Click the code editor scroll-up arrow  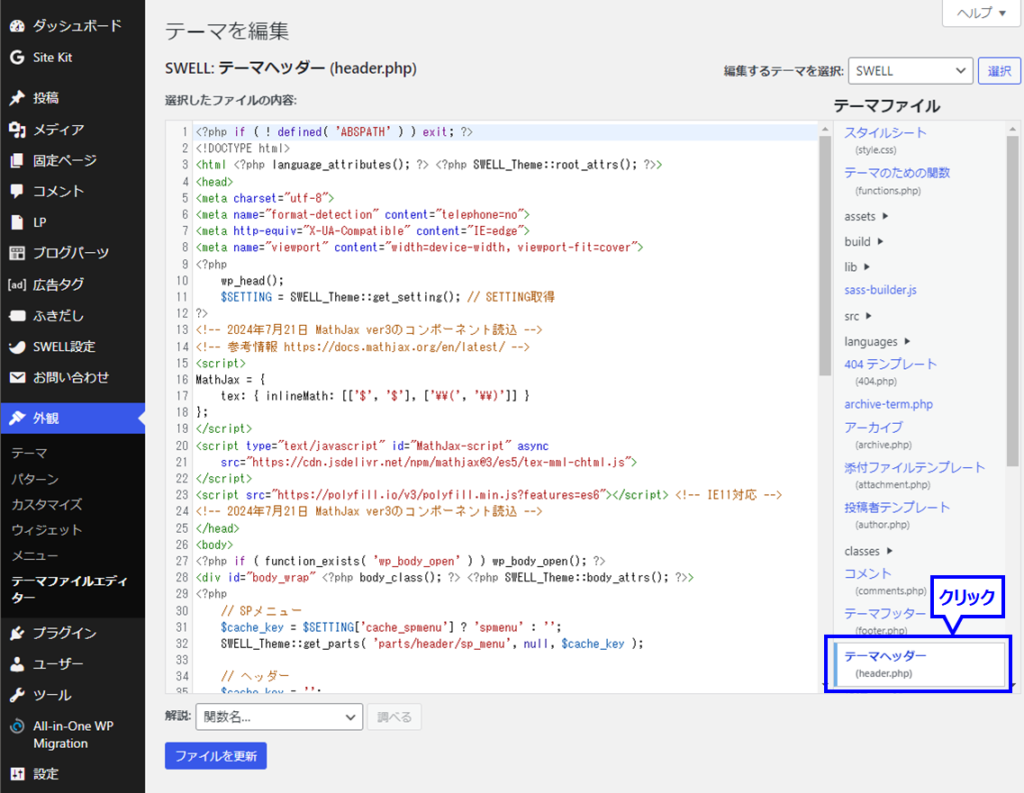point(825,129)
